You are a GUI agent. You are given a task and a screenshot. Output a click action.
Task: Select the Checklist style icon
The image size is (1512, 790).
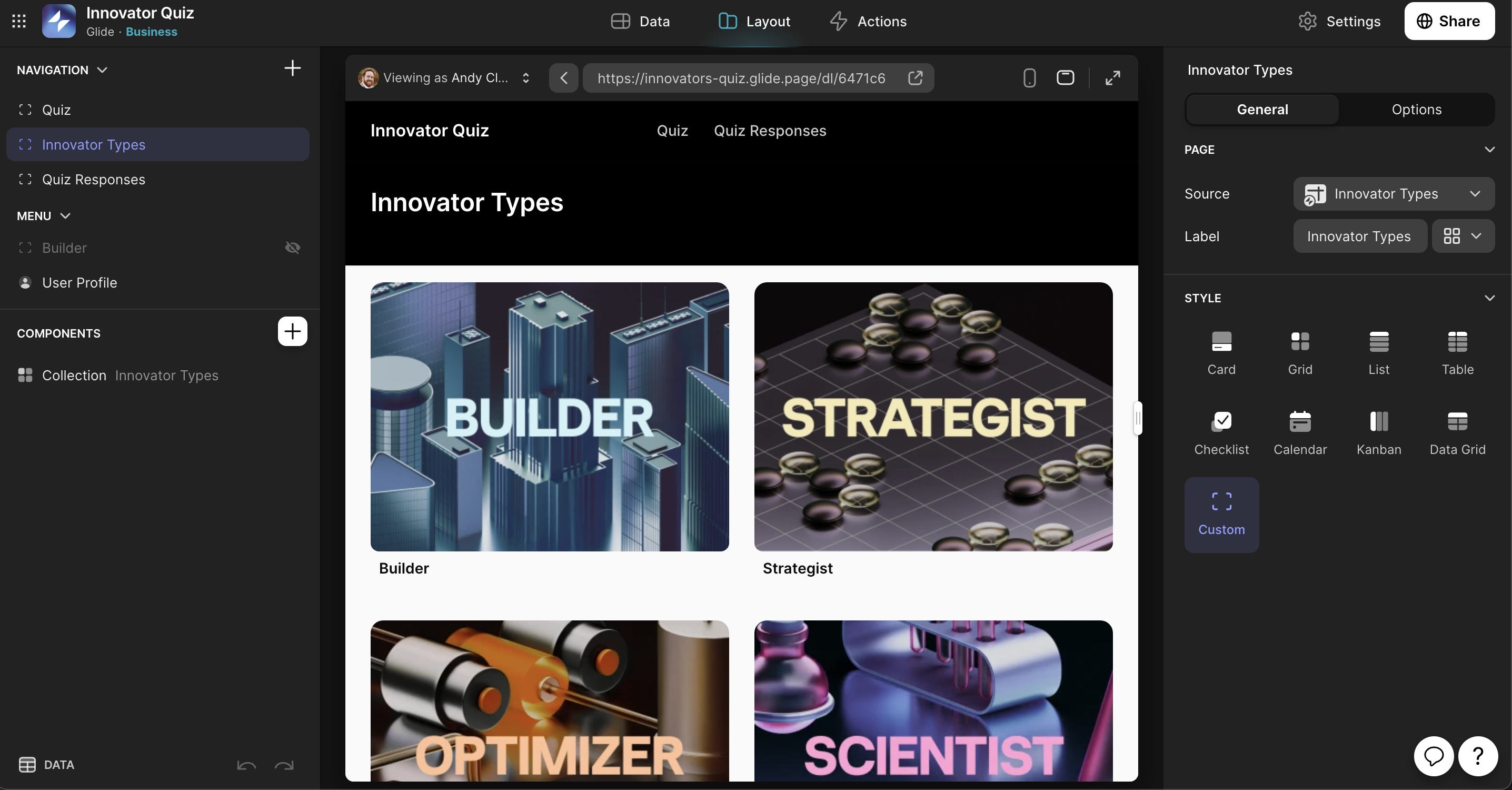coord(1221,433)
